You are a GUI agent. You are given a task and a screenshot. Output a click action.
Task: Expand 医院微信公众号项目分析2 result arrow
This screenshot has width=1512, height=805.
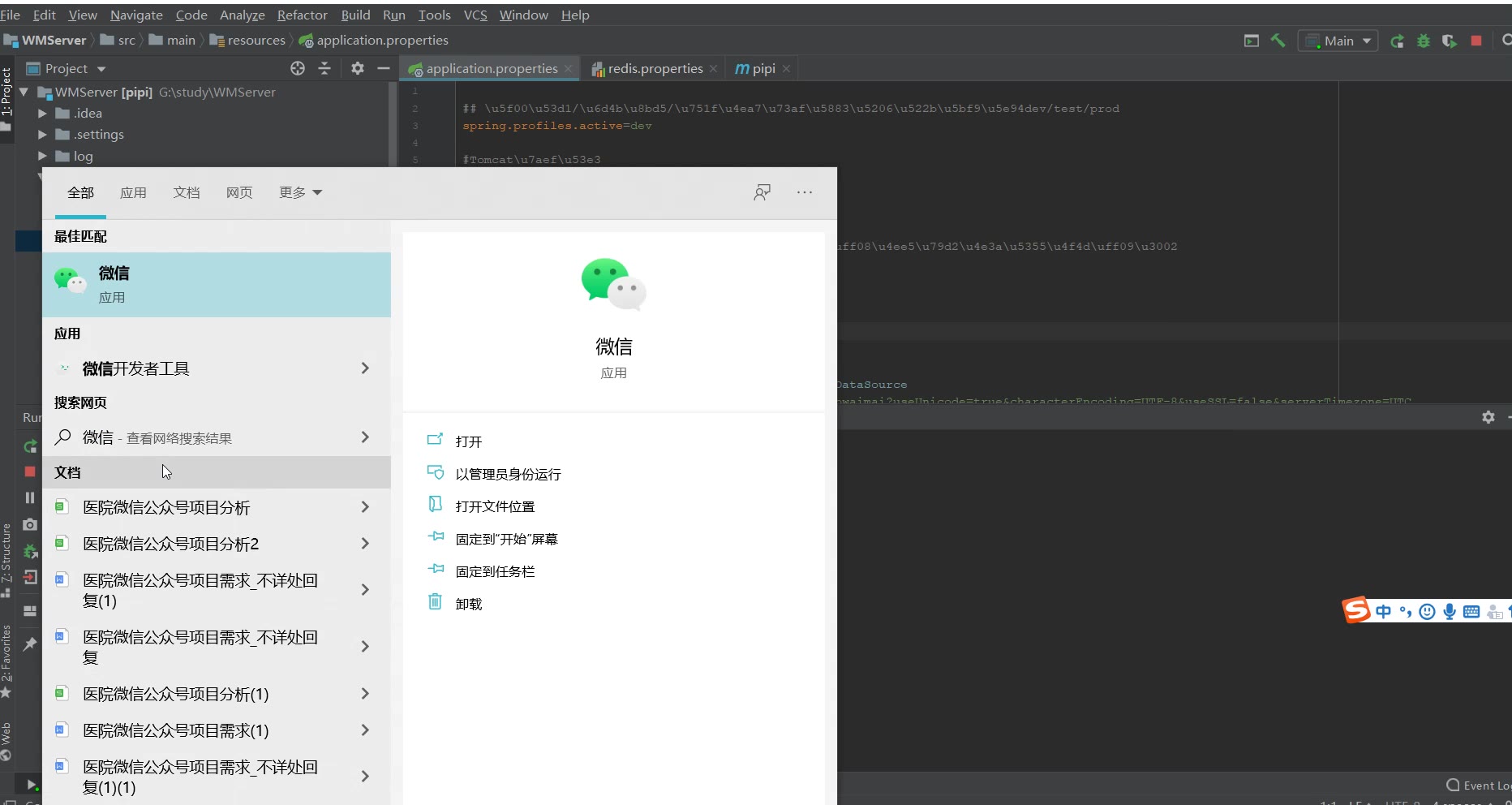(x=365, y=544)
